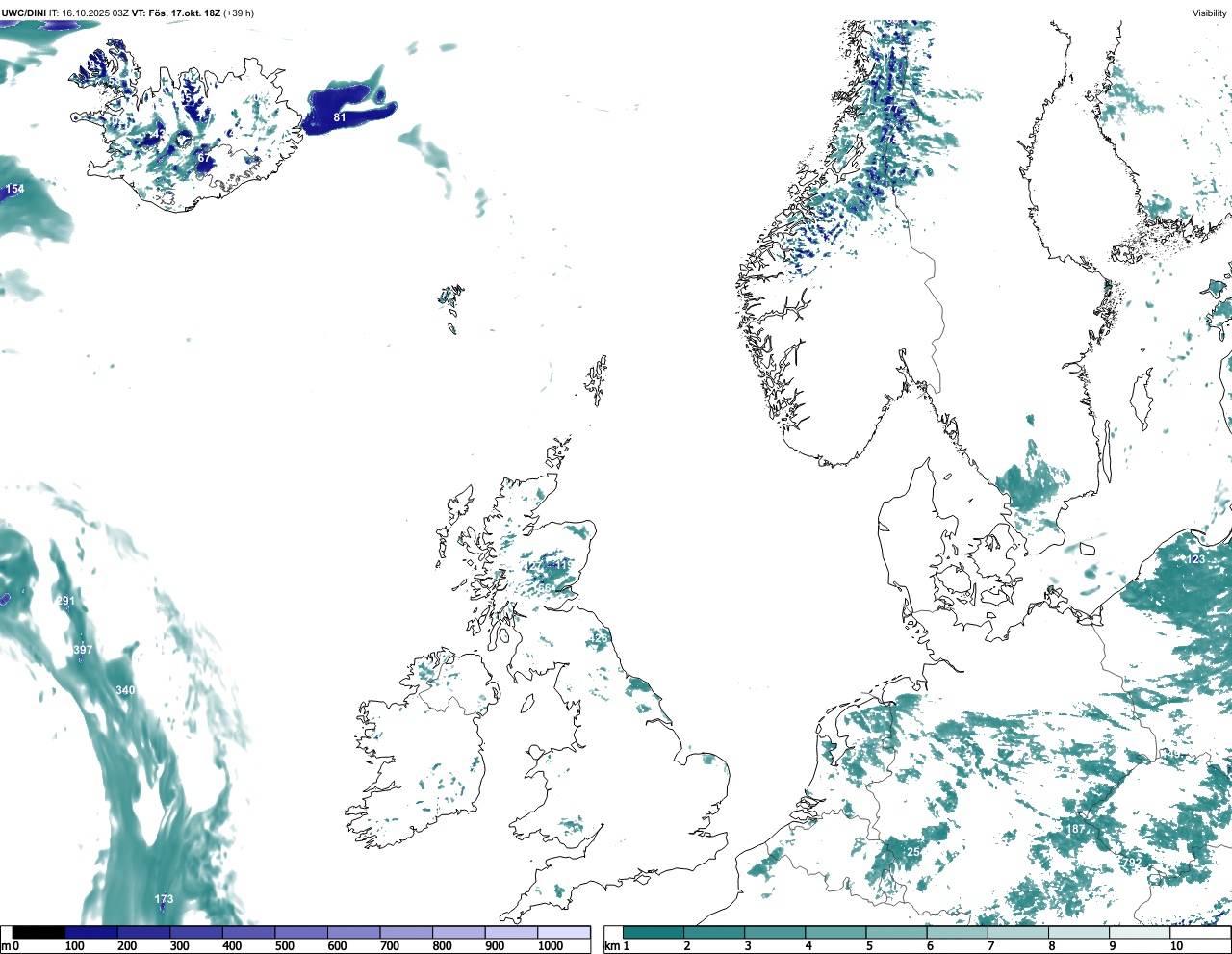
Task: Click the '67' value in southern Iceland
Action: click(204, 158)
